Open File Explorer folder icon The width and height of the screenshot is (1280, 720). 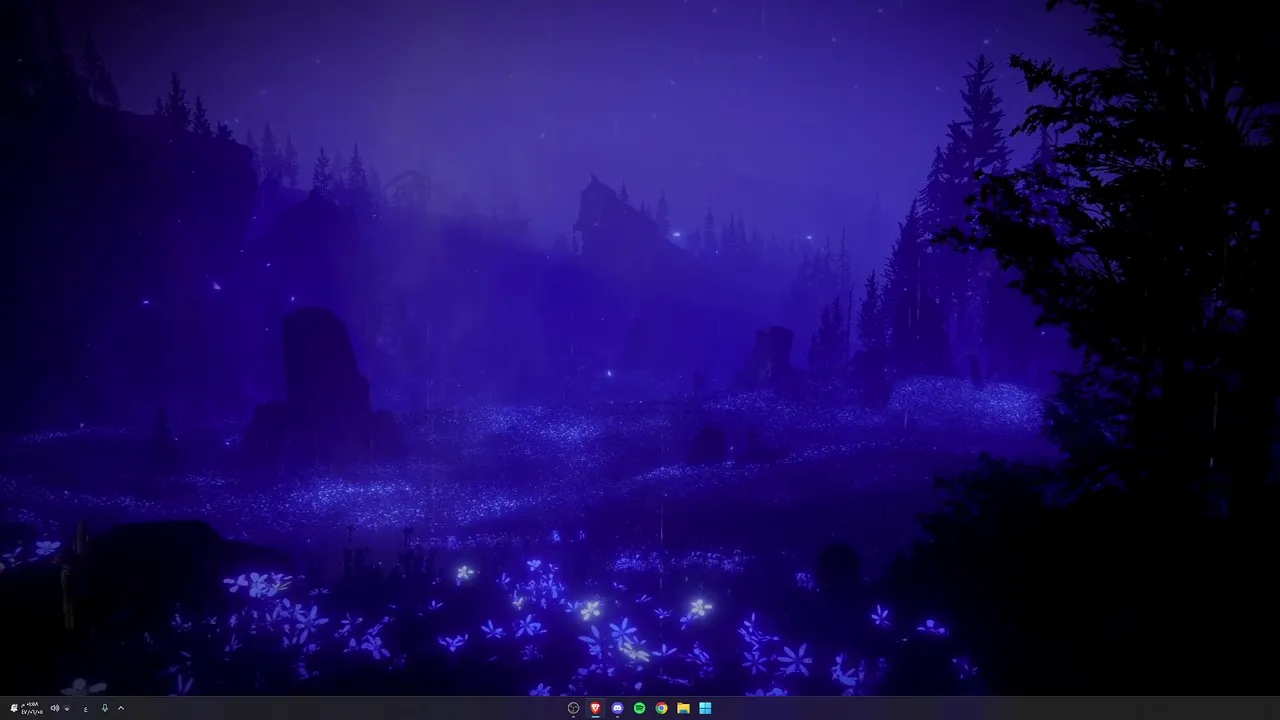(684, 708)
